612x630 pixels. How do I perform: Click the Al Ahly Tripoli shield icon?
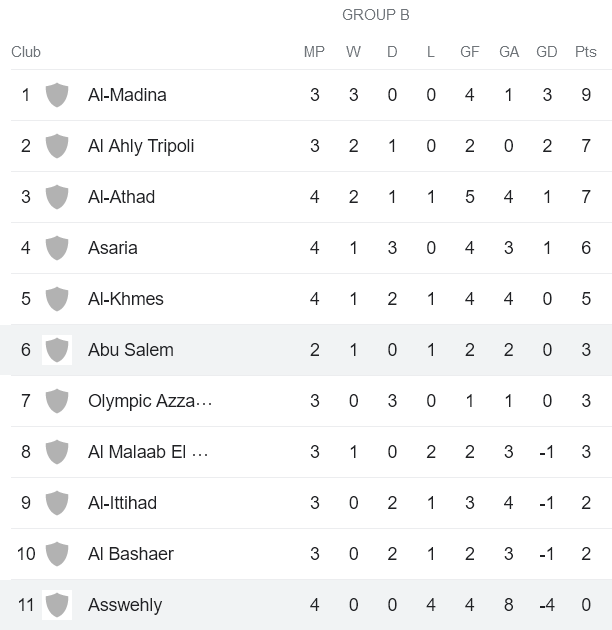point(57,146)
